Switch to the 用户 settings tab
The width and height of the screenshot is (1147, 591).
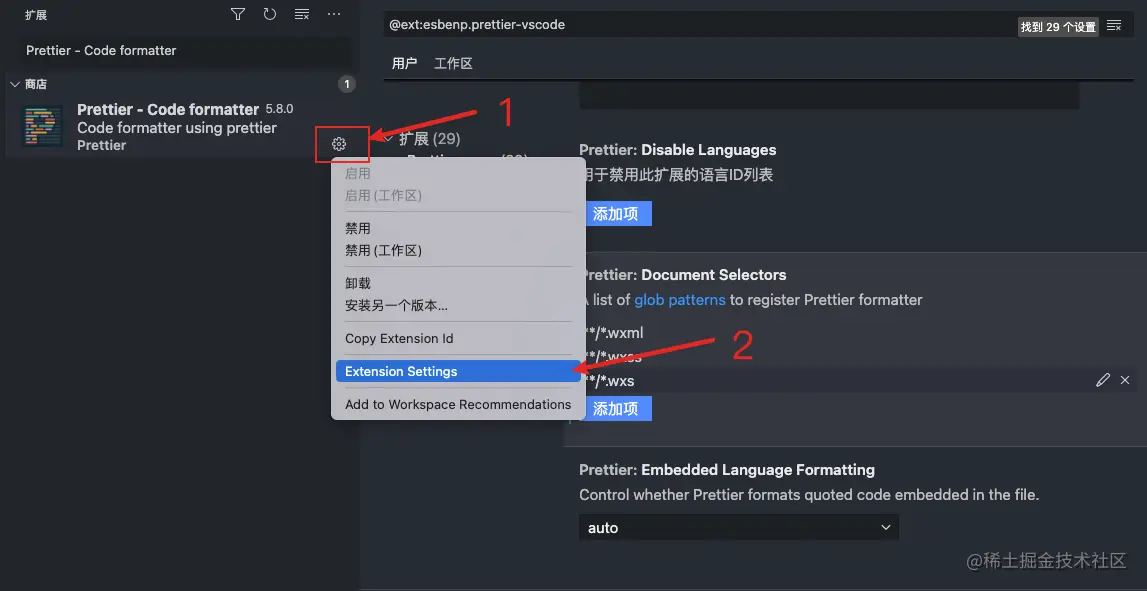(404, 64)
